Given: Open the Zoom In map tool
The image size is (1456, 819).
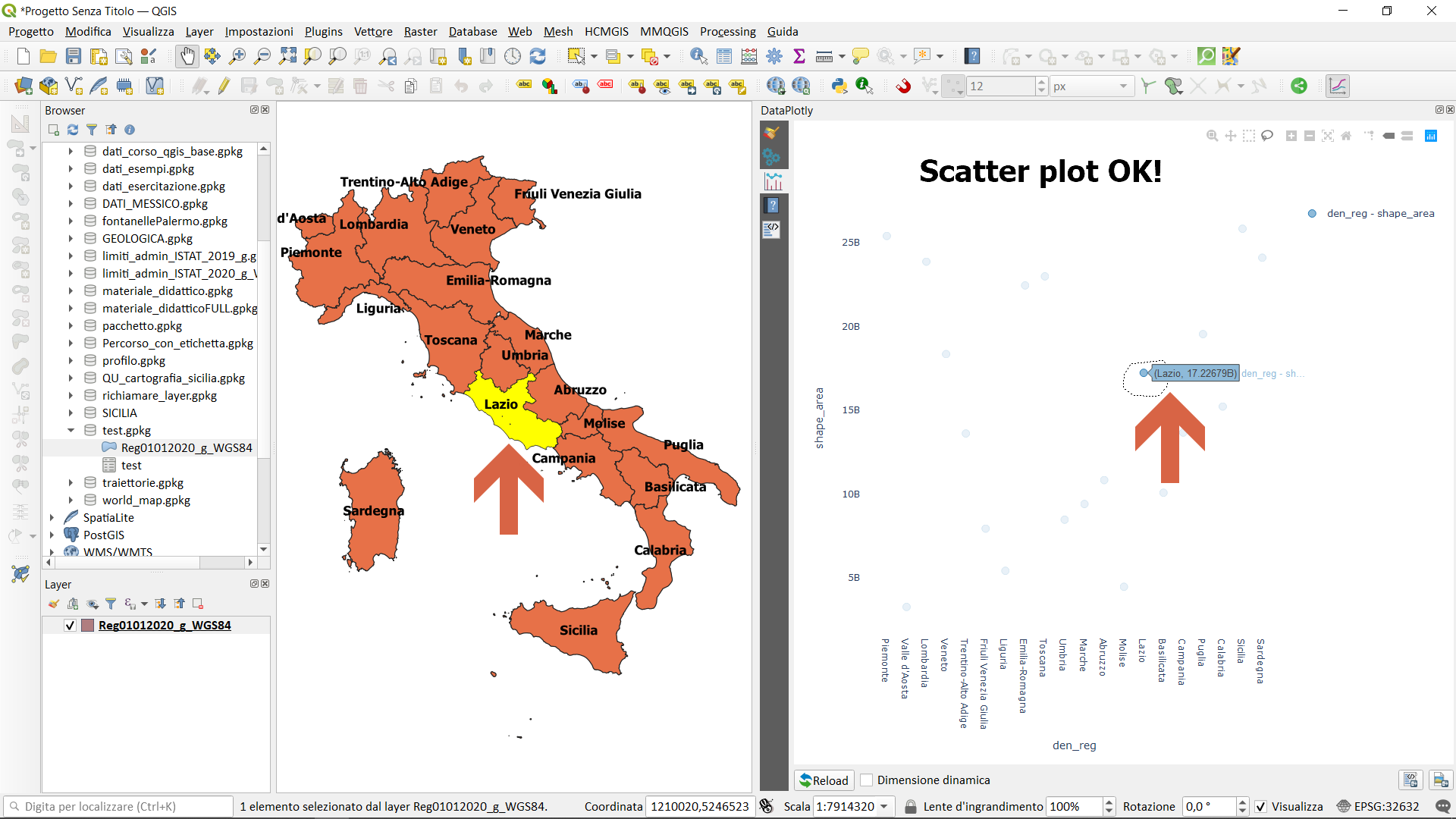Looking at the screenshot, I should click(237, 56).
